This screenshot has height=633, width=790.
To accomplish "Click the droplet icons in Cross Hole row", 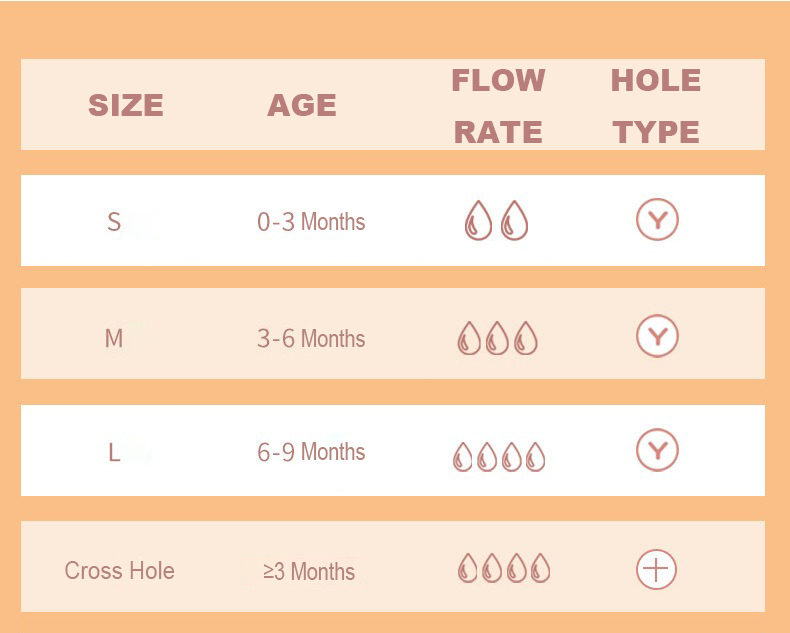I will click(503, 568).
